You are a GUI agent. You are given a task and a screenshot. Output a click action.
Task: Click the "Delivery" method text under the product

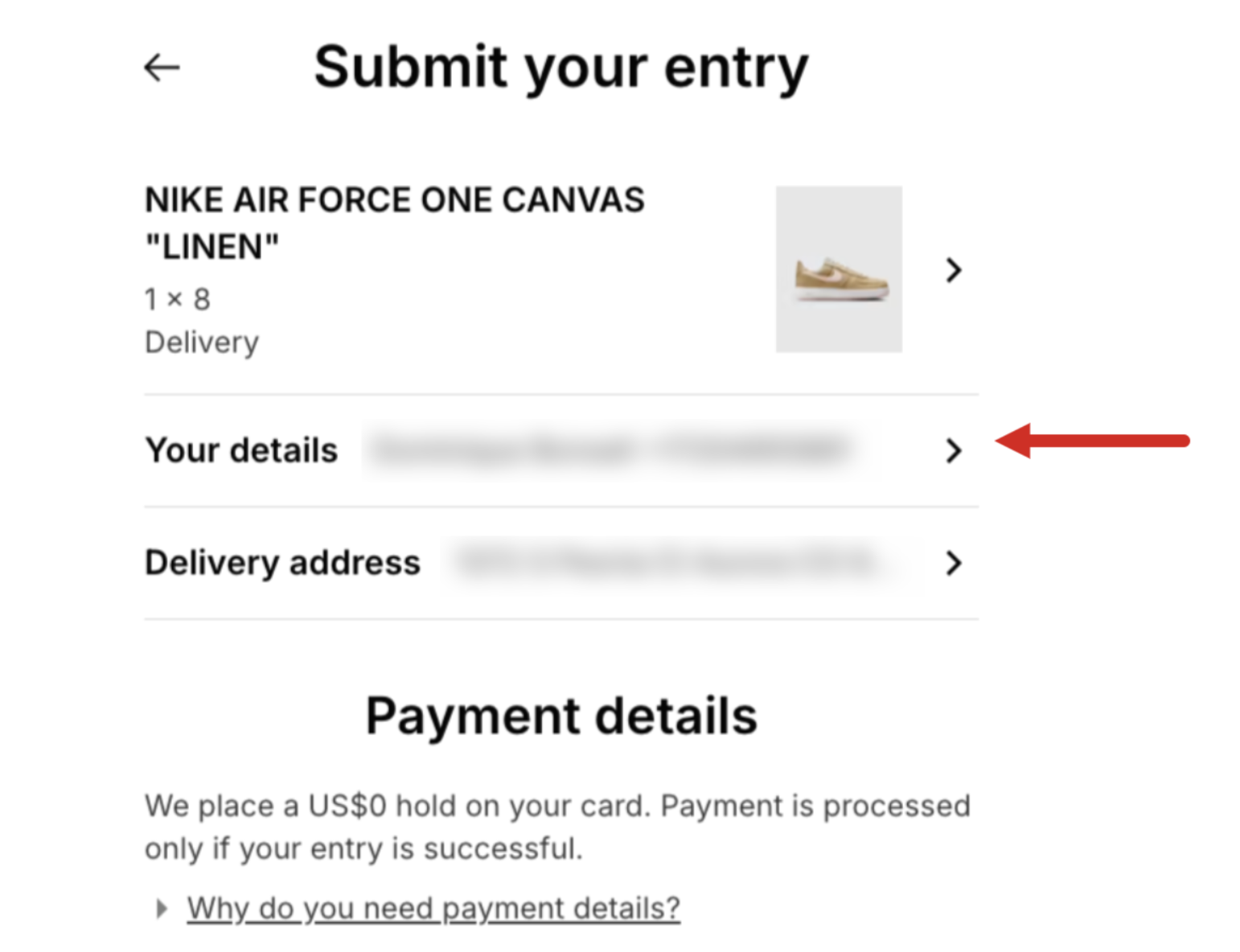tap(202, 343)
